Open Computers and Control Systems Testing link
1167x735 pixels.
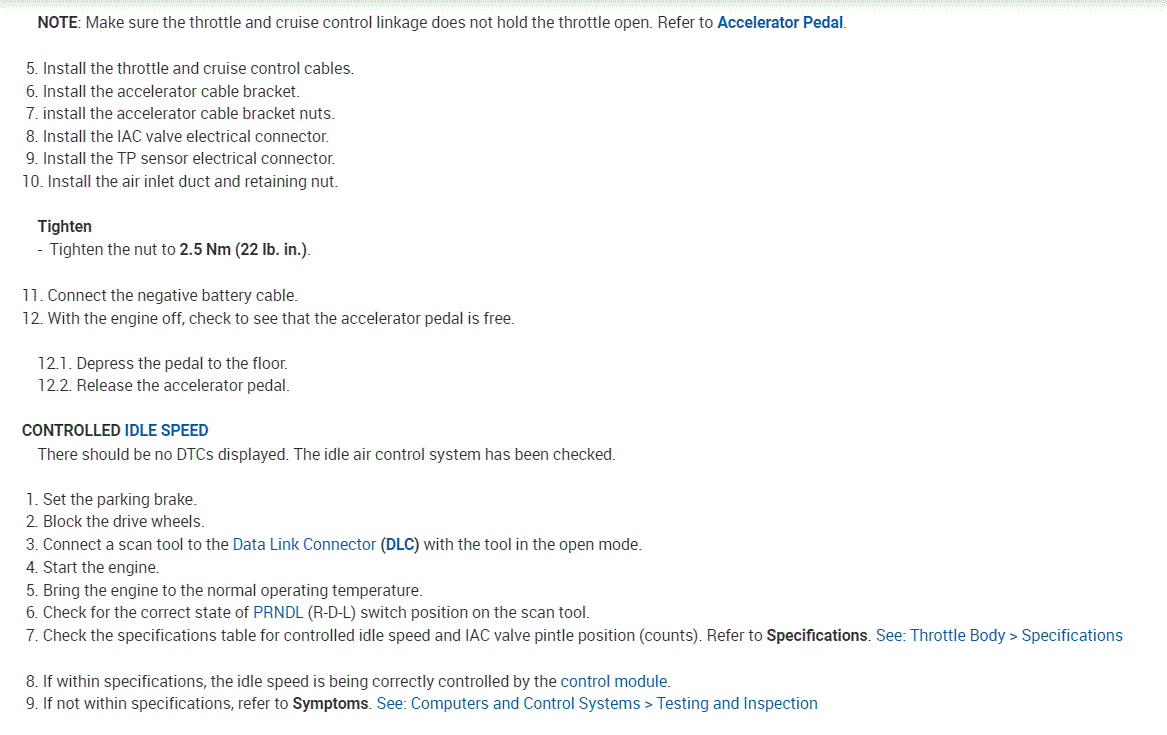[597, 704]
